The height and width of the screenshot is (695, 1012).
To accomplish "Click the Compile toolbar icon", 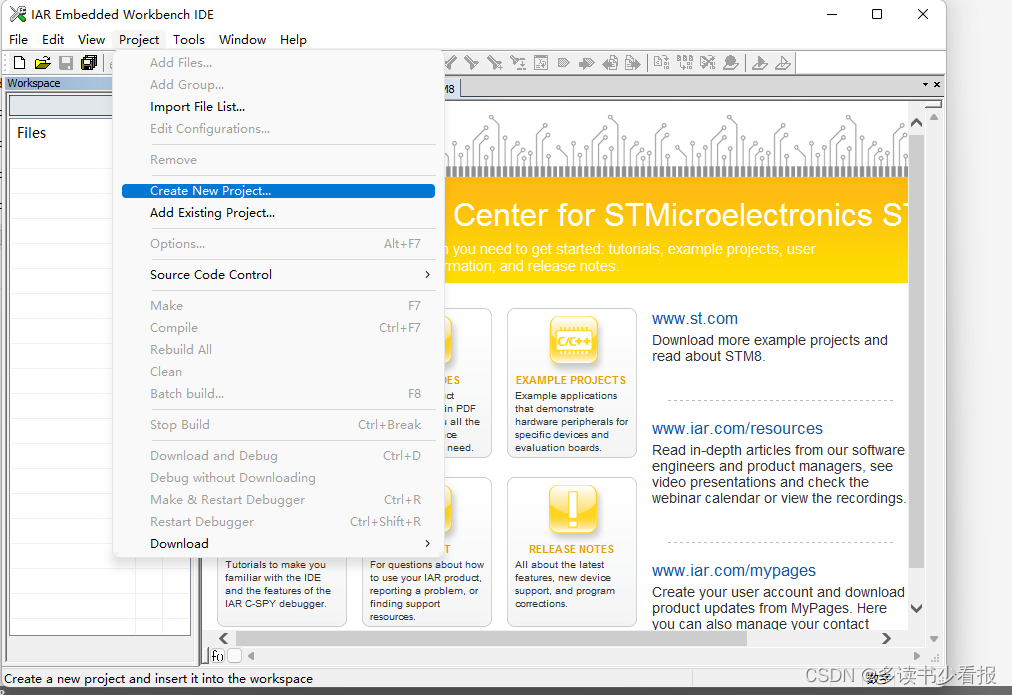I will [x=661, y=63].
